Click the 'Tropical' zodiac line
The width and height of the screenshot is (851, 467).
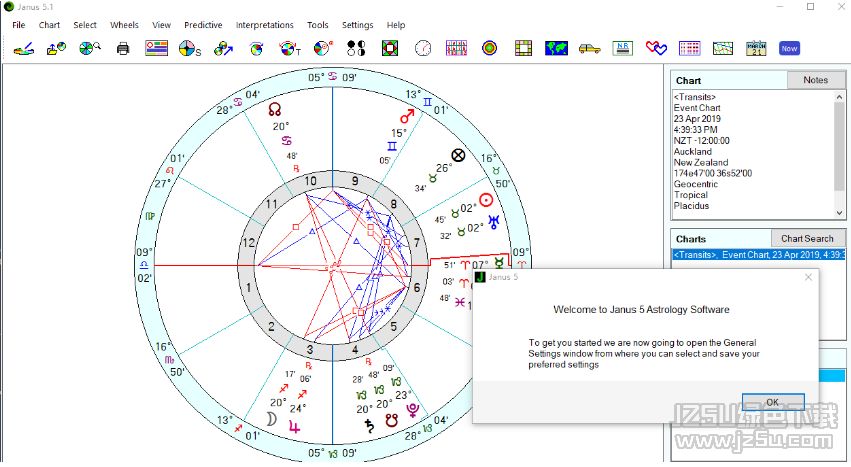(690, 195)
